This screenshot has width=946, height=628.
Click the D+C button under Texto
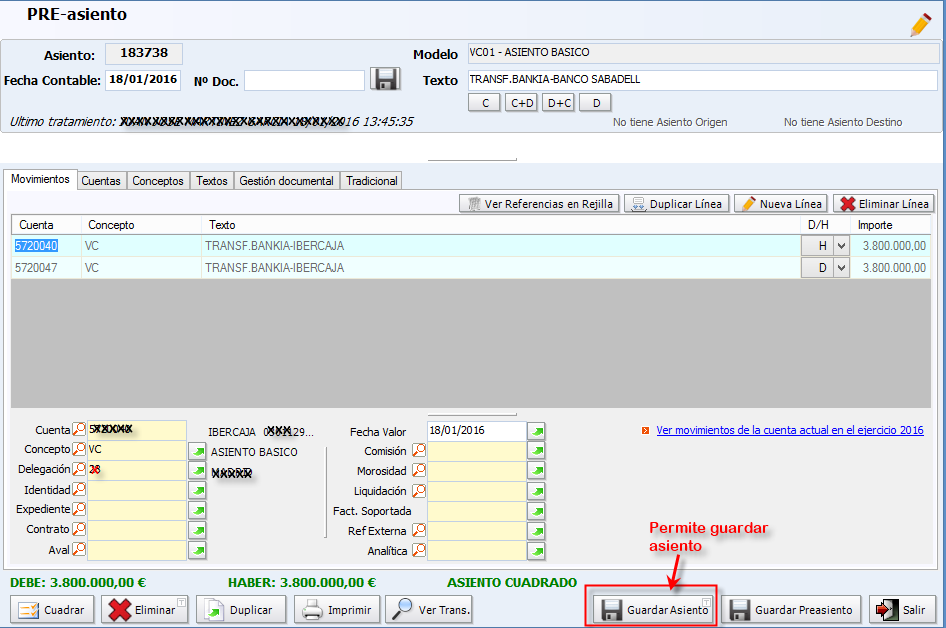click(x=559, y=103)
